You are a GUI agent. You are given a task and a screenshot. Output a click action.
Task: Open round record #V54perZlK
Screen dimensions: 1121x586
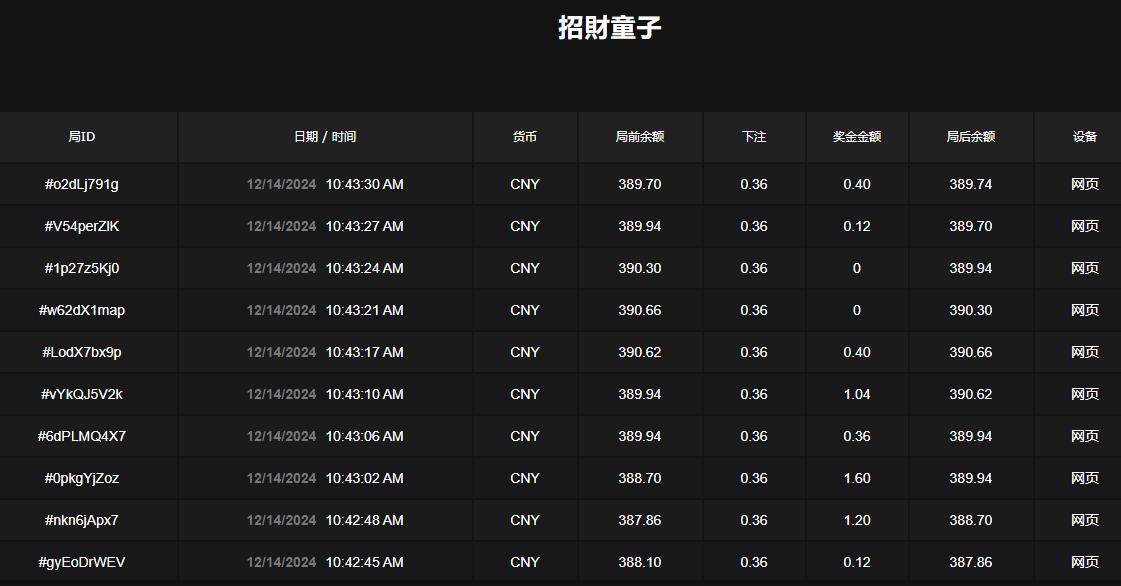[x=81, y=226]
